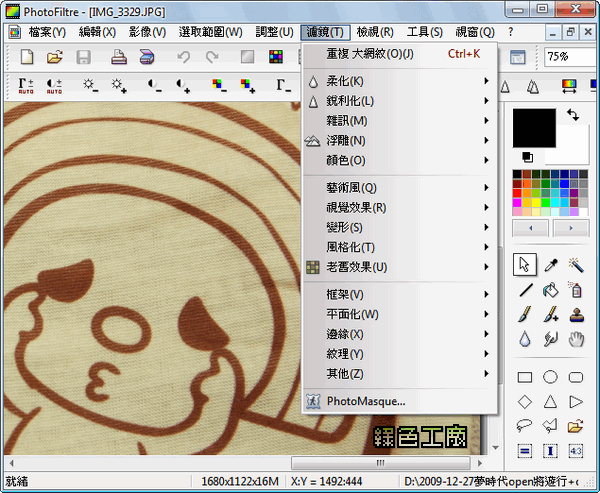Viewport: 600px width, 493px height.
Task: Open the 編輯(X) menu
Action: (x=97, y=32)
